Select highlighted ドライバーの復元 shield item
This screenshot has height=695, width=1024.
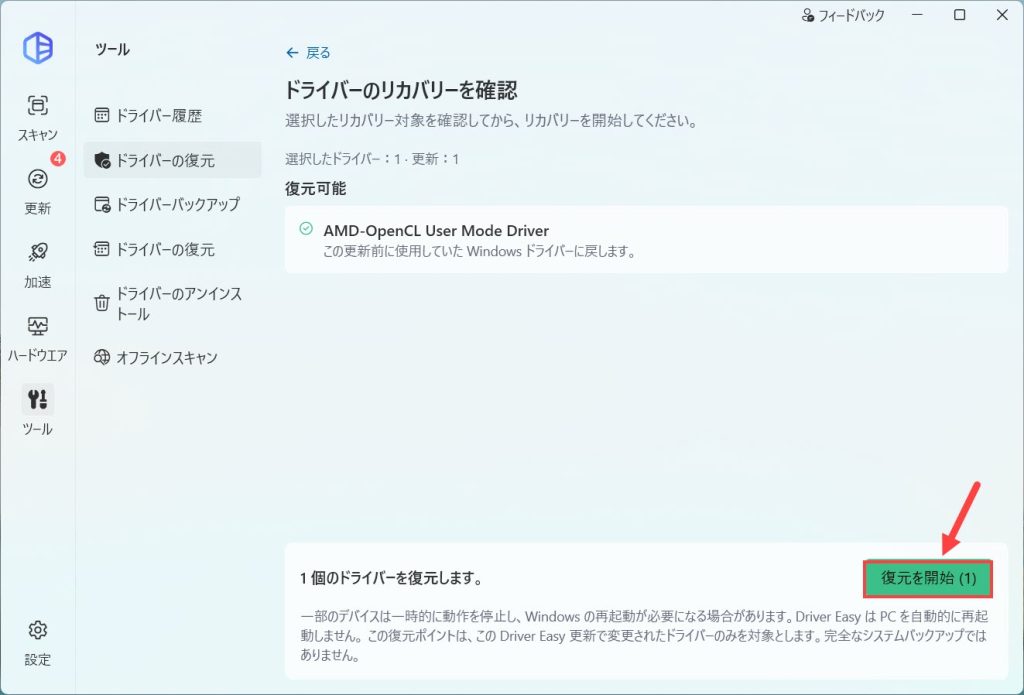[x=172, y=160]
